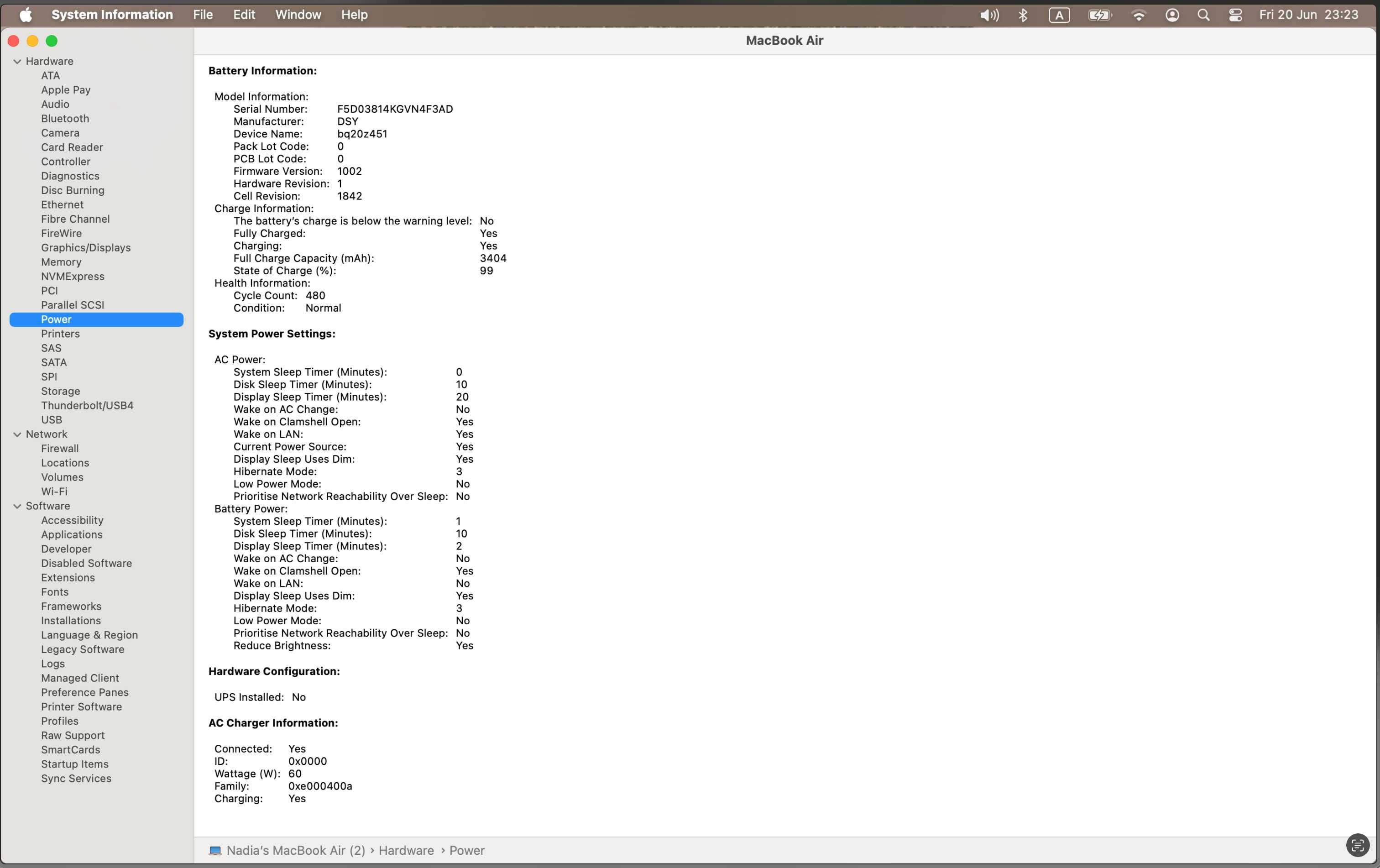Image resolution: width=1380 pixels, height=868 pixels.
Task: Click the laptop icon in the path bar
Action: 215,851
